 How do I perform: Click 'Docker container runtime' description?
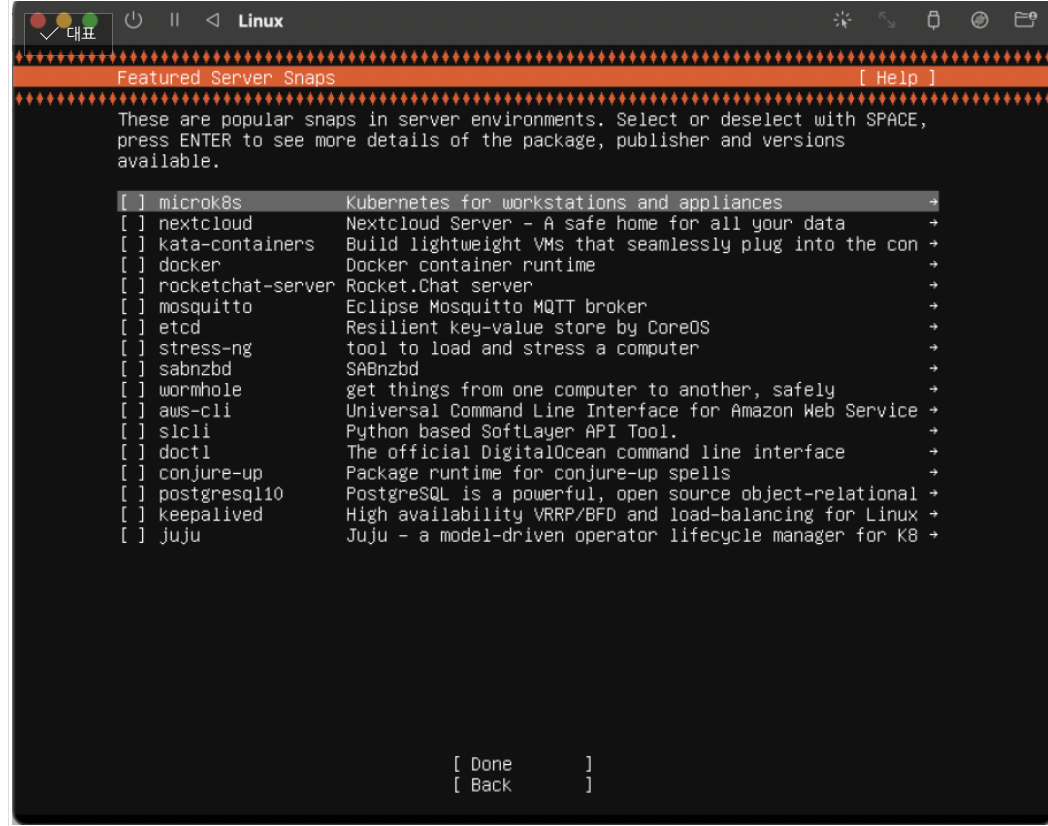[x=471, y=265]
